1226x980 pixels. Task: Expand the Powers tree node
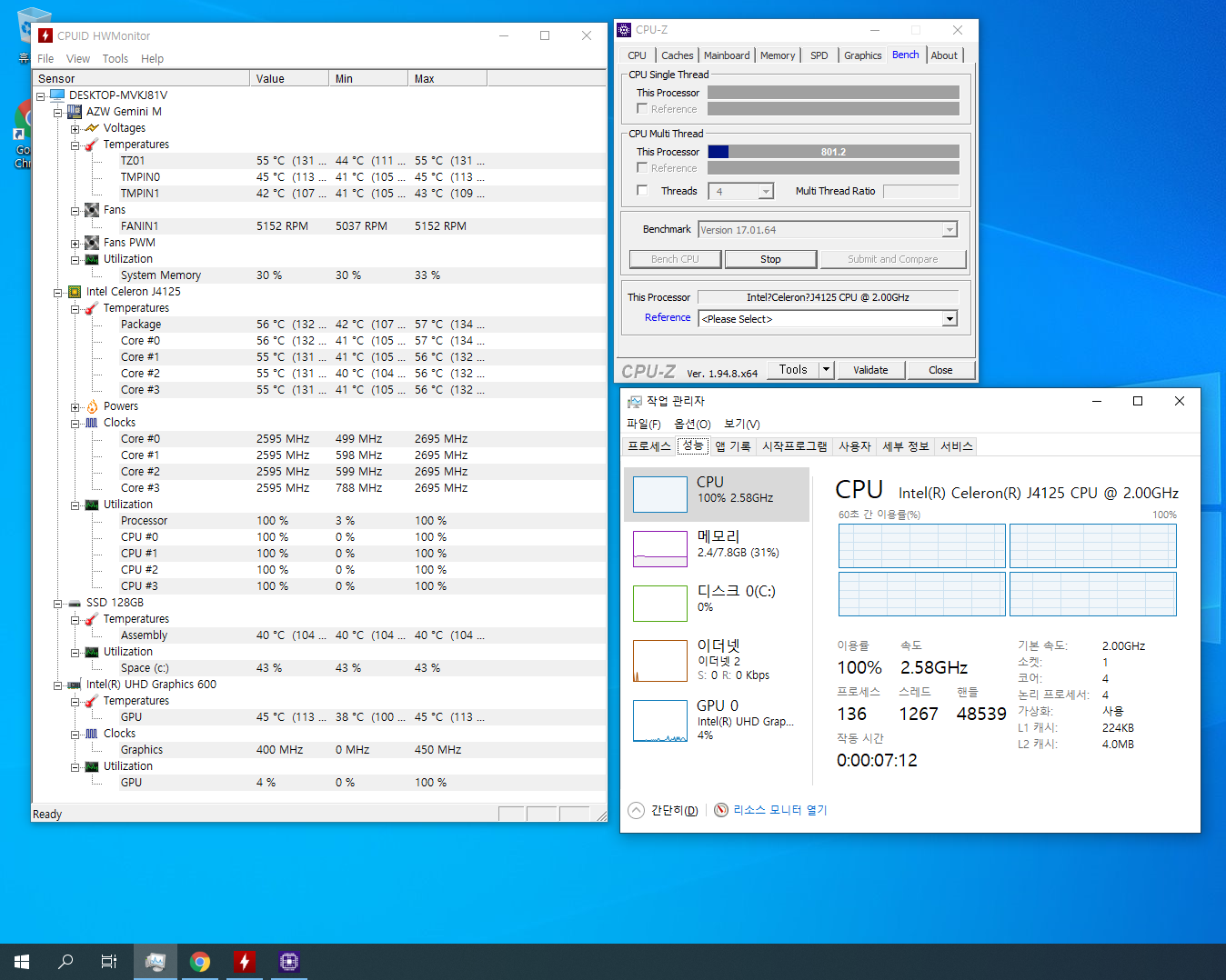click(75, 406)
